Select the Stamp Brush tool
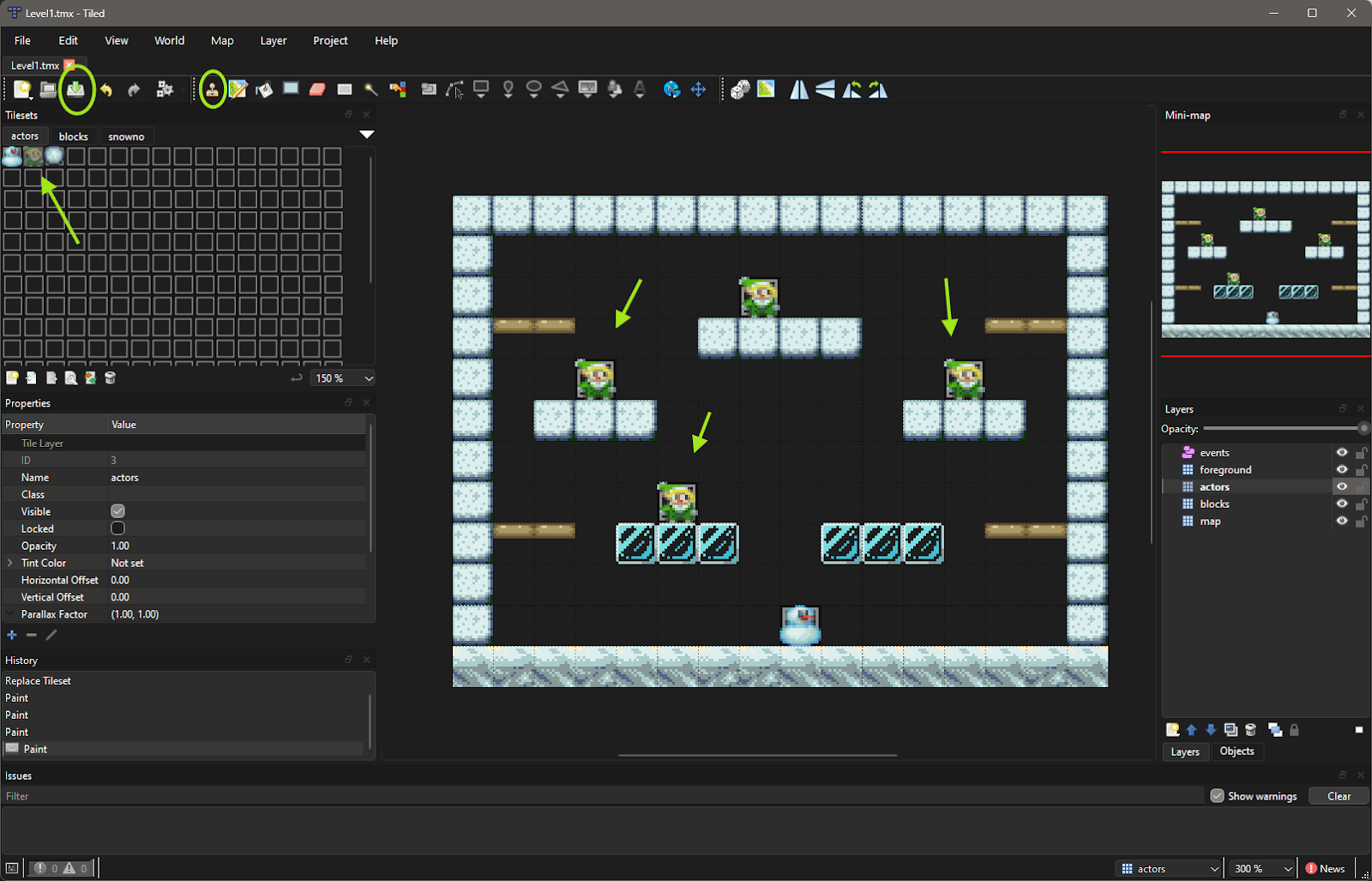 [212, 89]
